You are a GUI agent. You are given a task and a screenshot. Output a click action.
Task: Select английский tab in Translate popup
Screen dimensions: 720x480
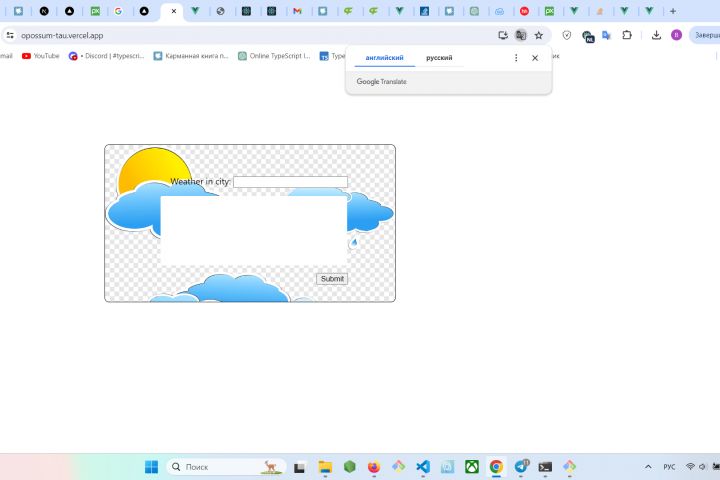[384, 58]
